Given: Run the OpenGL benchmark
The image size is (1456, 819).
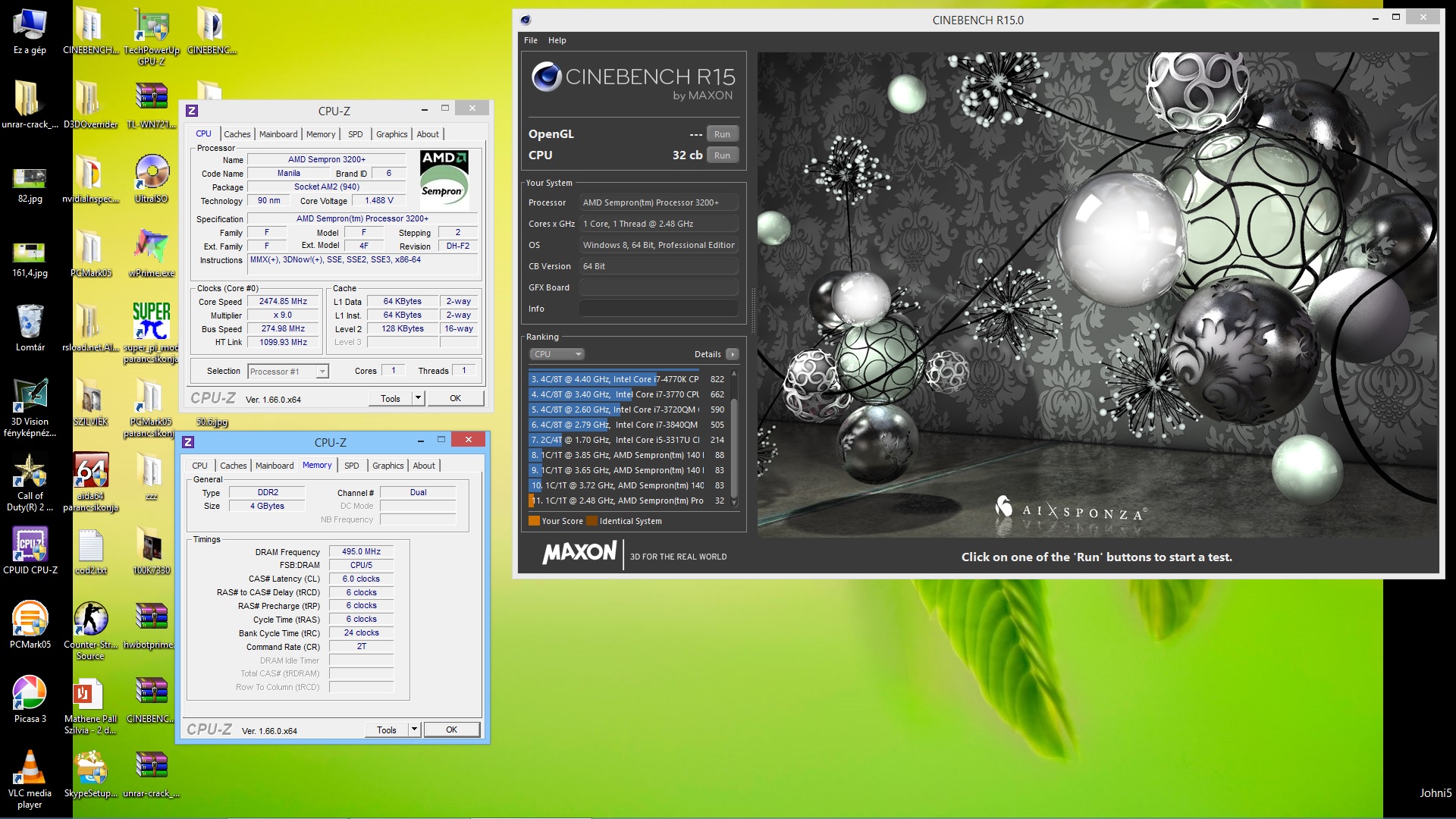Looking at the screenshot, I should pos(722,134).
